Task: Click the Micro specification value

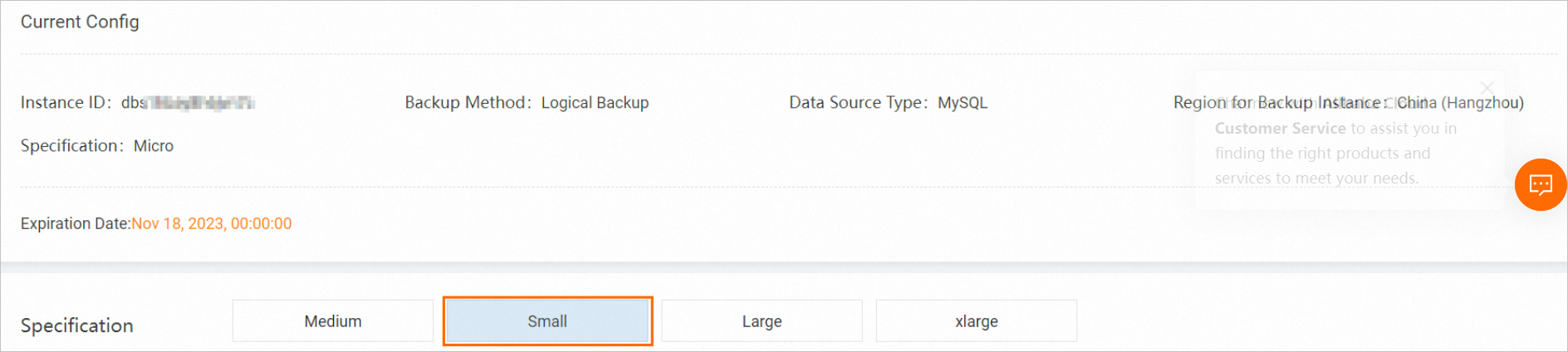Action: (x=154, y=146)
